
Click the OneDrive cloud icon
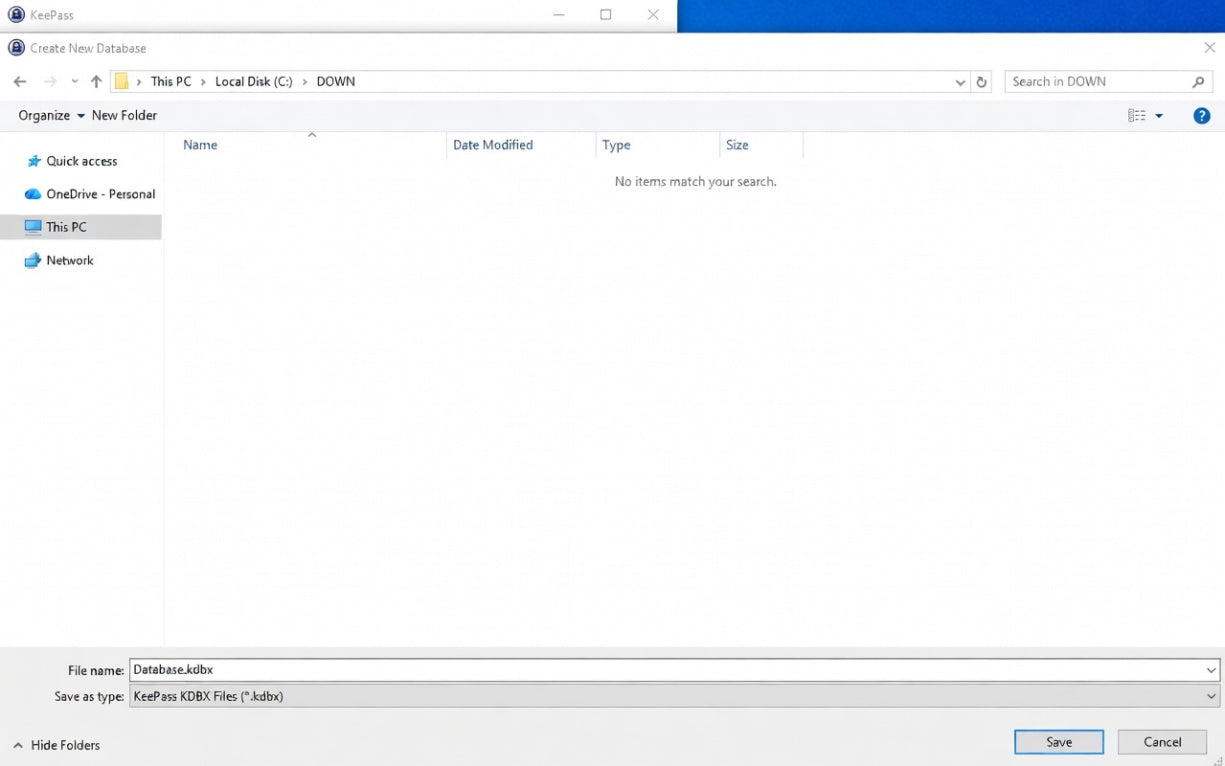tap(33, 194)
